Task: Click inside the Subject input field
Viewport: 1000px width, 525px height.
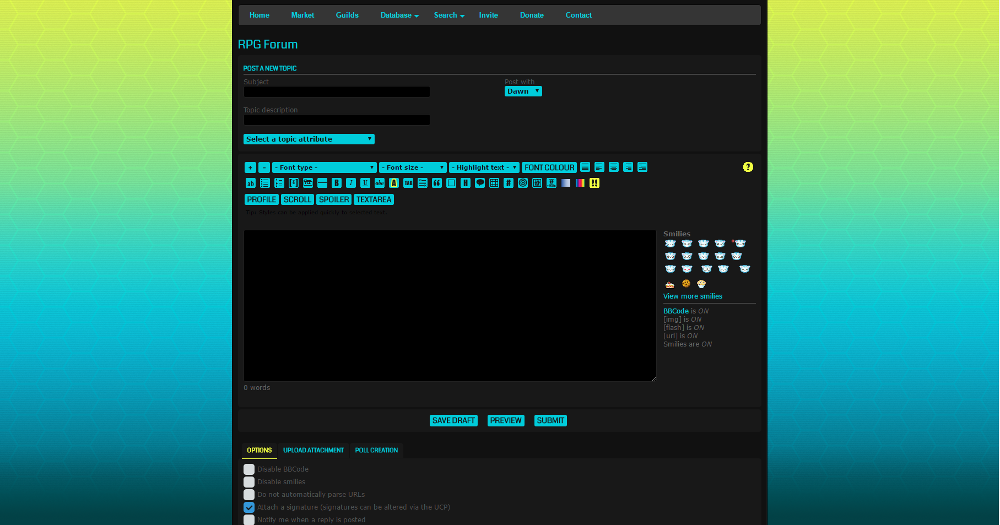Action: 336,91
